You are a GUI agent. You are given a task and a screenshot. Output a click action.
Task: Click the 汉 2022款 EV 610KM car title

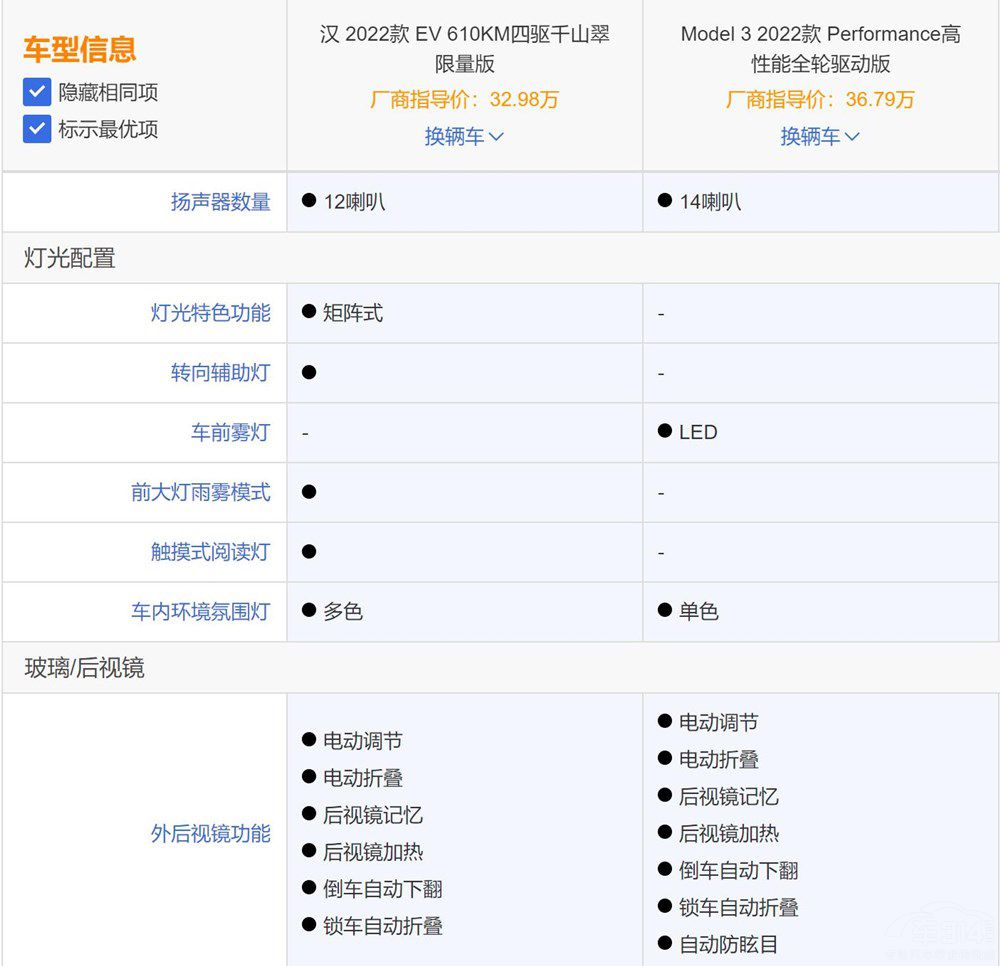tap(464, 49)
